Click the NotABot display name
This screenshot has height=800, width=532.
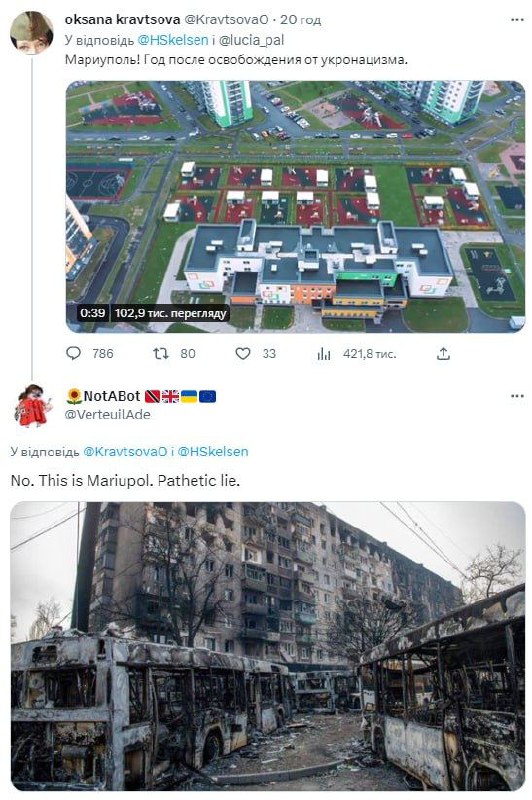112,396
